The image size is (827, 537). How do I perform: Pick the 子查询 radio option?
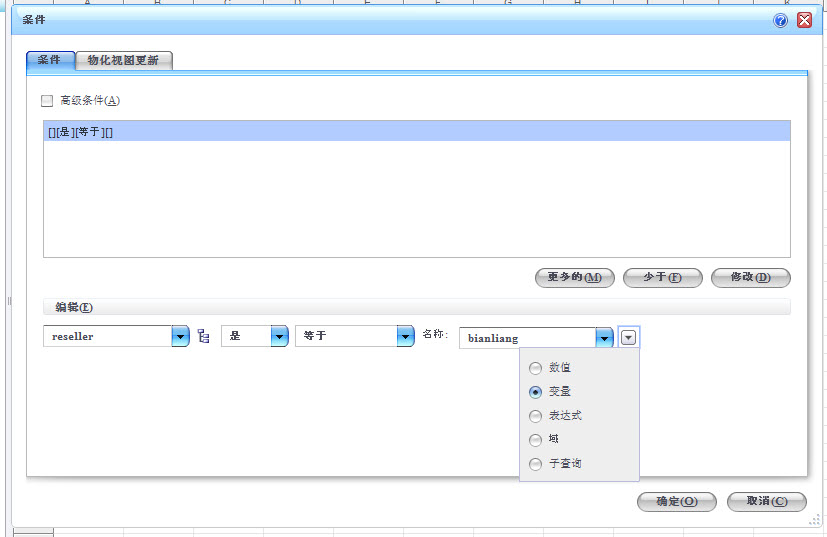coord(535,464)
